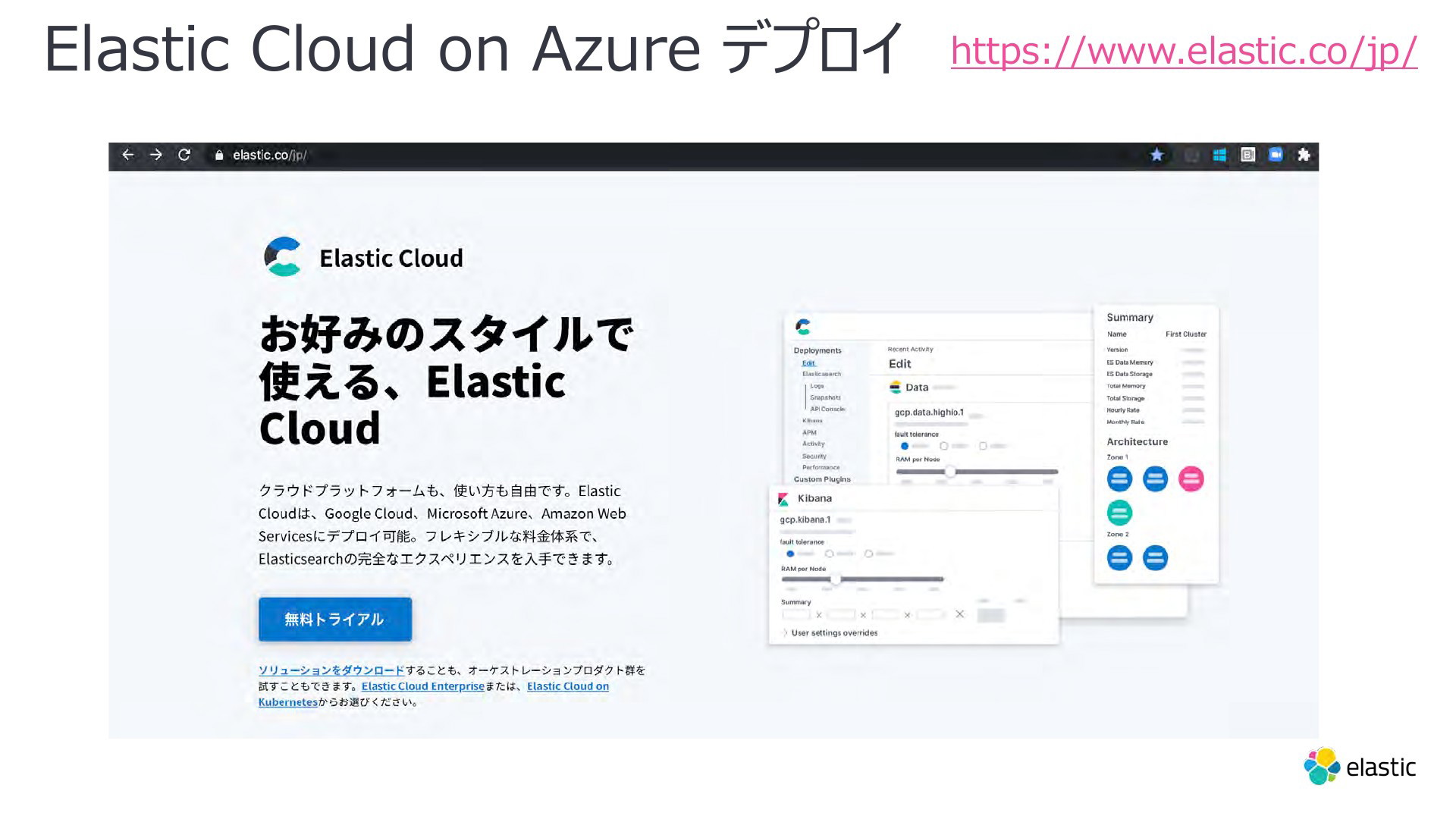Open the Zoom camera extension icon
This screenshot has width=1456, height=819.
tap(1276, 155)
